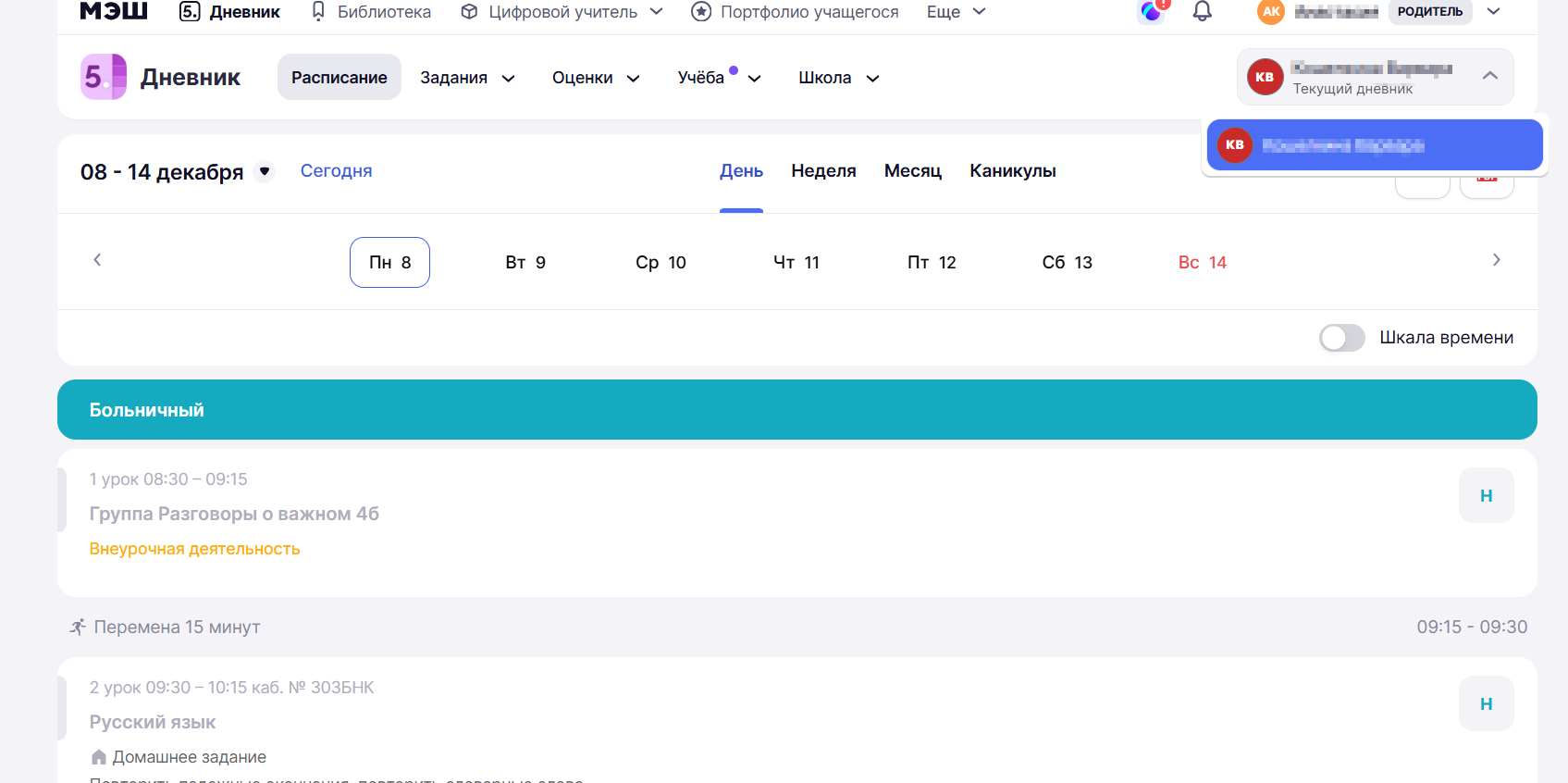Click the 09:15 - 09:30 break time
This screenshot has width=1568, height=783.
click(x=1472, y=627)
